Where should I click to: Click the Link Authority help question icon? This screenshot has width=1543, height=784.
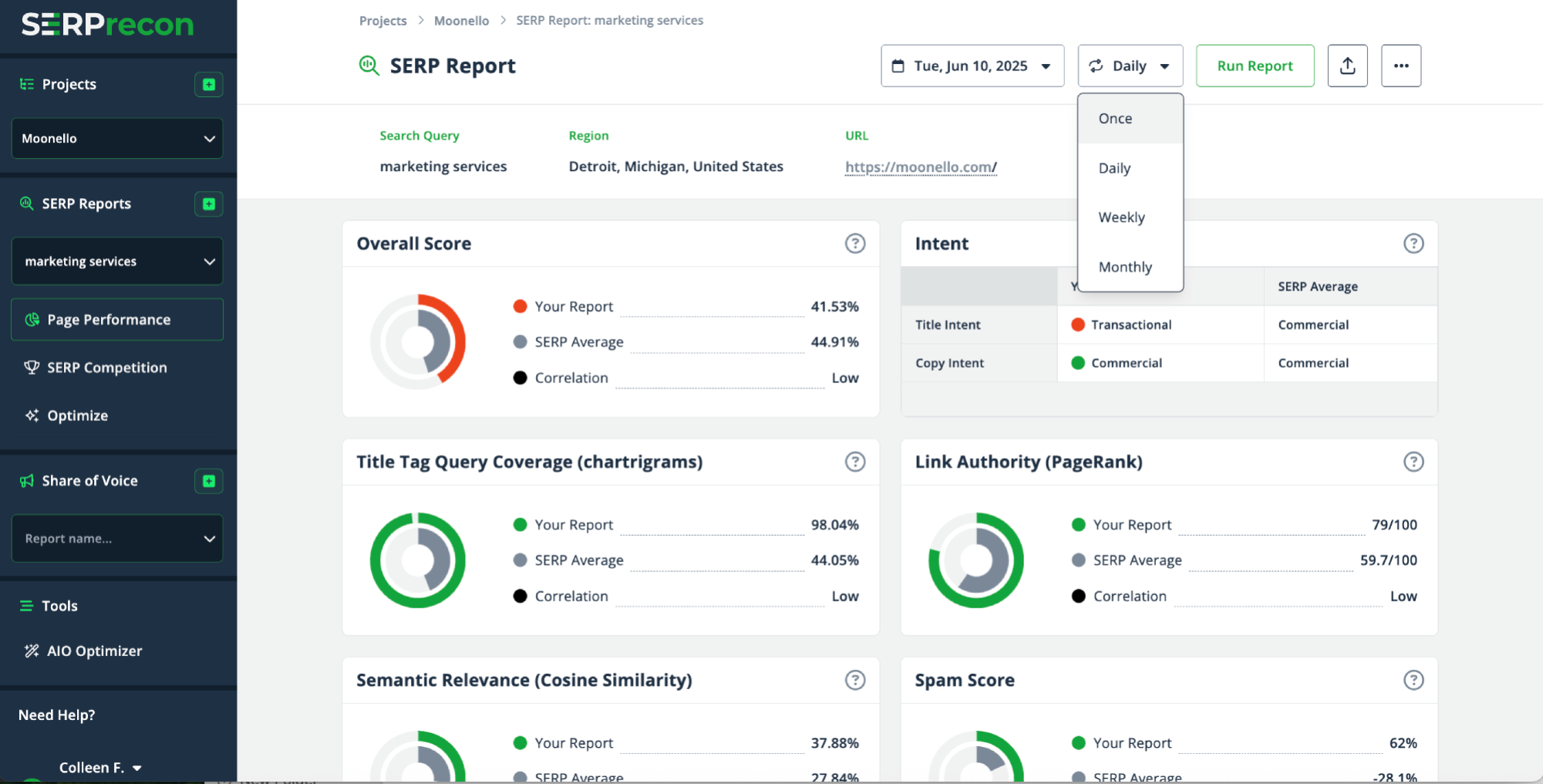1413,462
